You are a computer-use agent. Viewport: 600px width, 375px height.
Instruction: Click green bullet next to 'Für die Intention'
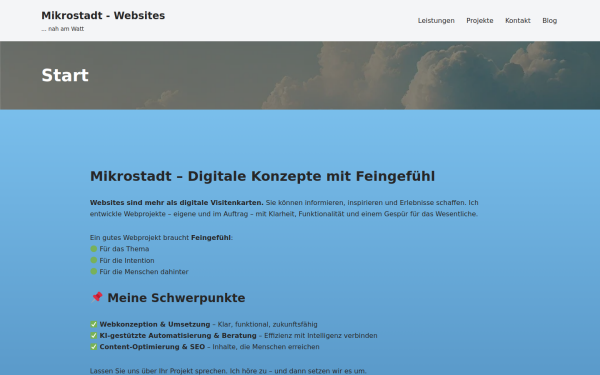[x=93, y=260]
